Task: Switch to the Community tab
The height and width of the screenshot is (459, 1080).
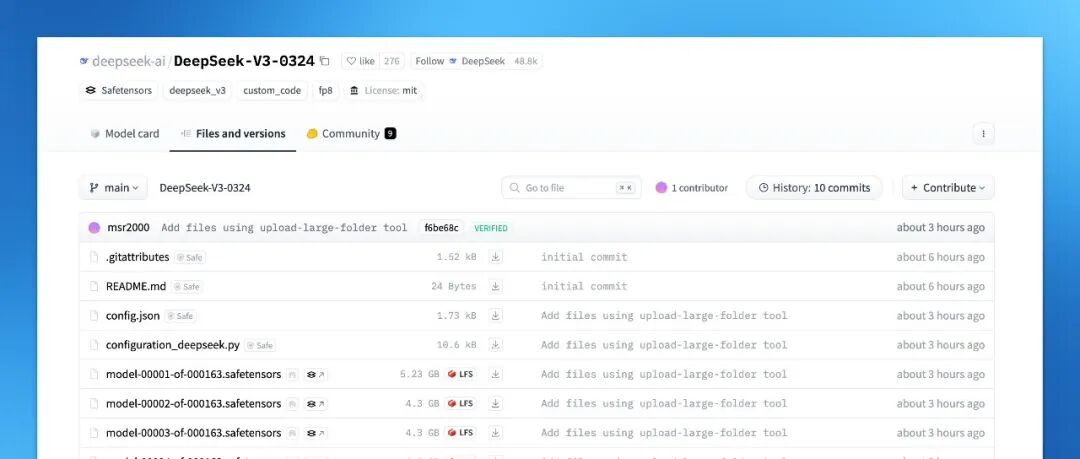Action: (351, 134)
